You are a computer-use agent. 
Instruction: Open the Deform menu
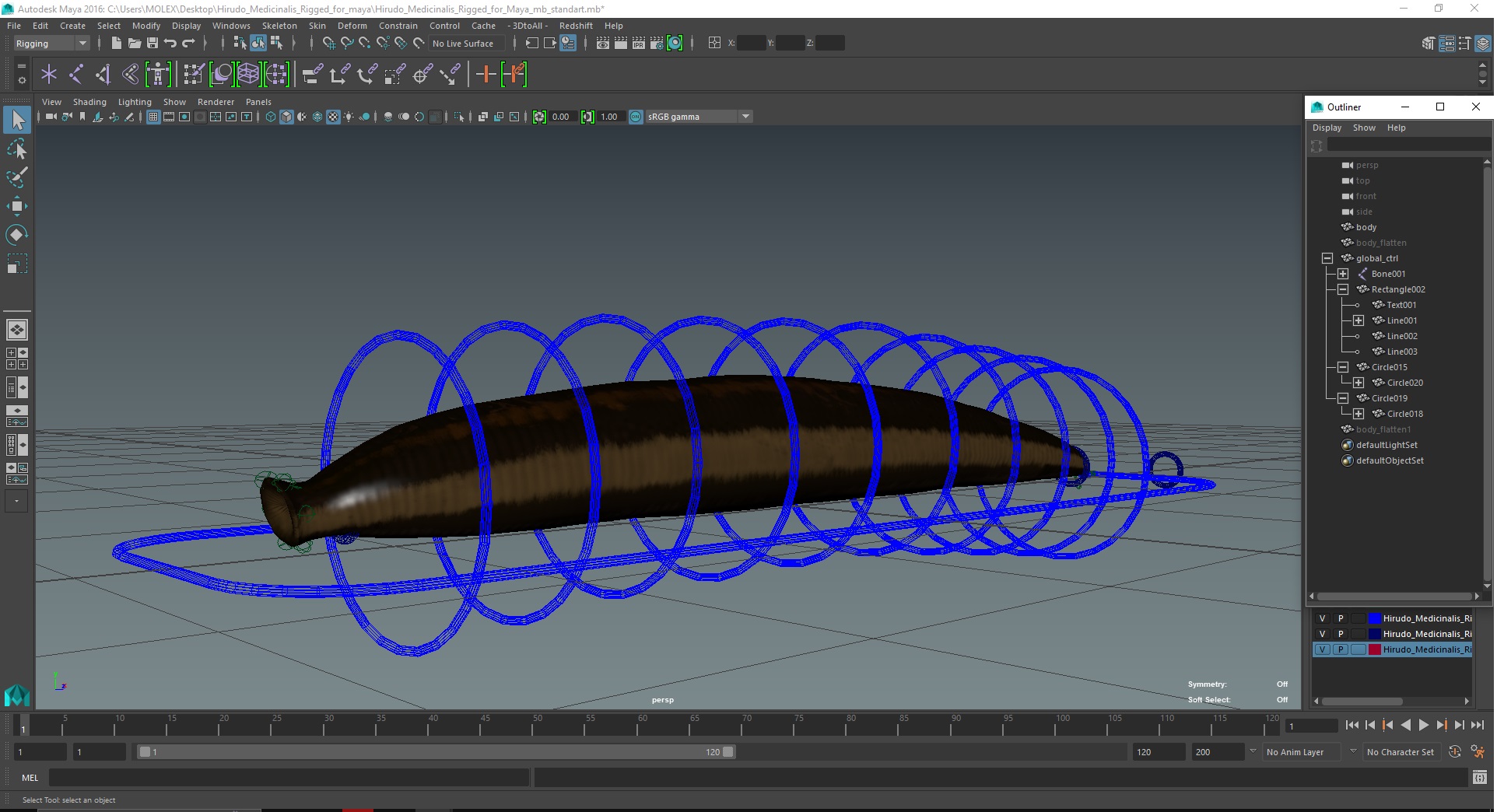(x=352, y=26)
